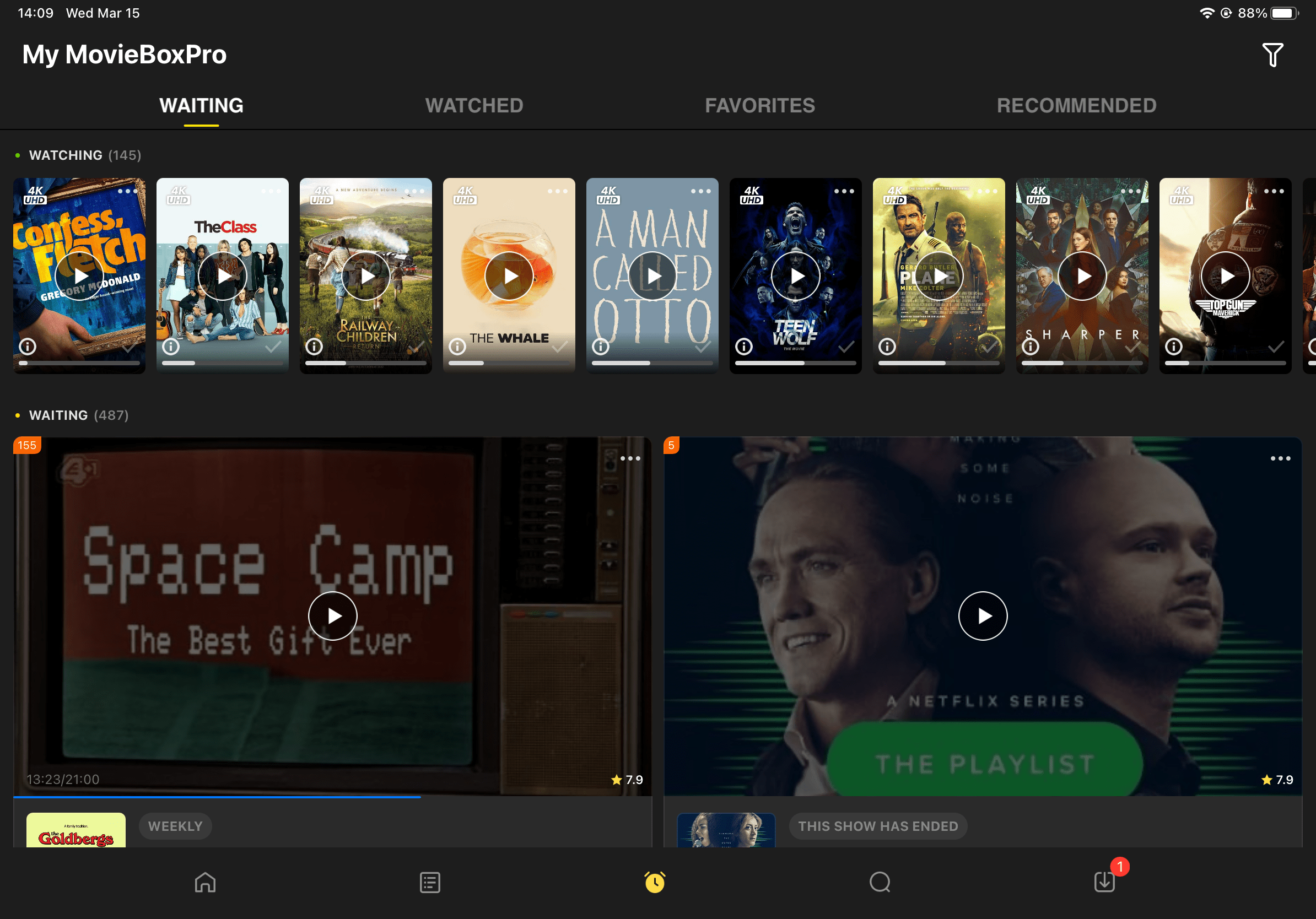1316x919 pixels.
Task: Open Search from the bottom navigation
Action: pyautogui.click(x=880, y=883)
